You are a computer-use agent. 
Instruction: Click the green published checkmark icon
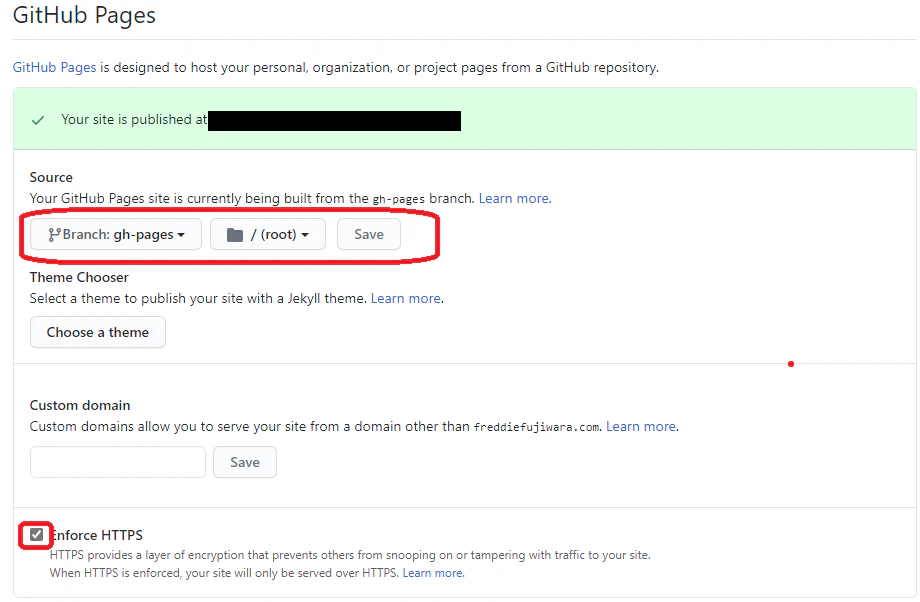coord(38,120)
